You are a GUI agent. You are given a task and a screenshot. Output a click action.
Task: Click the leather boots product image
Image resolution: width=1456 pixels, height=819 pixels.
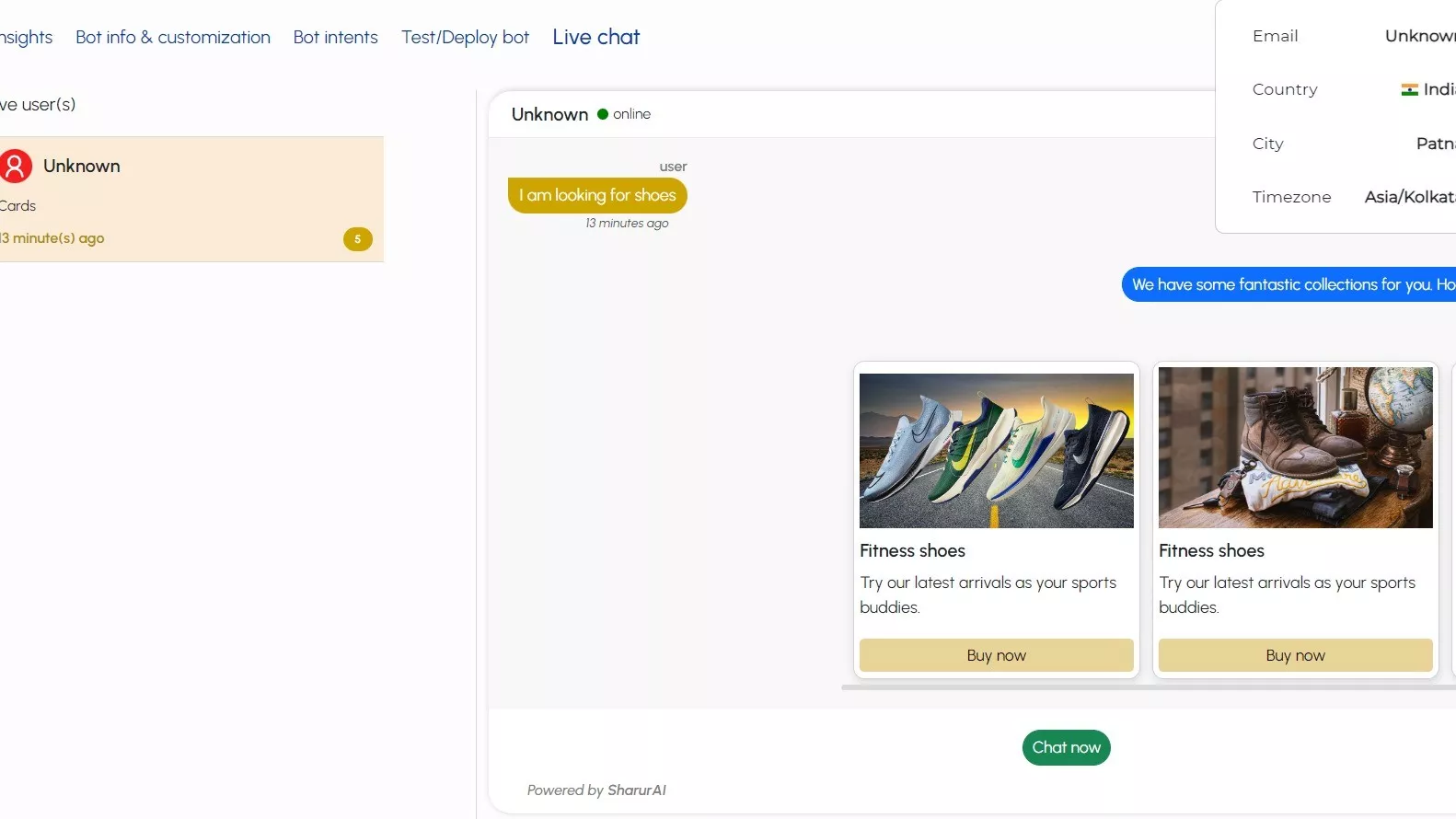tap(1295, 448)
